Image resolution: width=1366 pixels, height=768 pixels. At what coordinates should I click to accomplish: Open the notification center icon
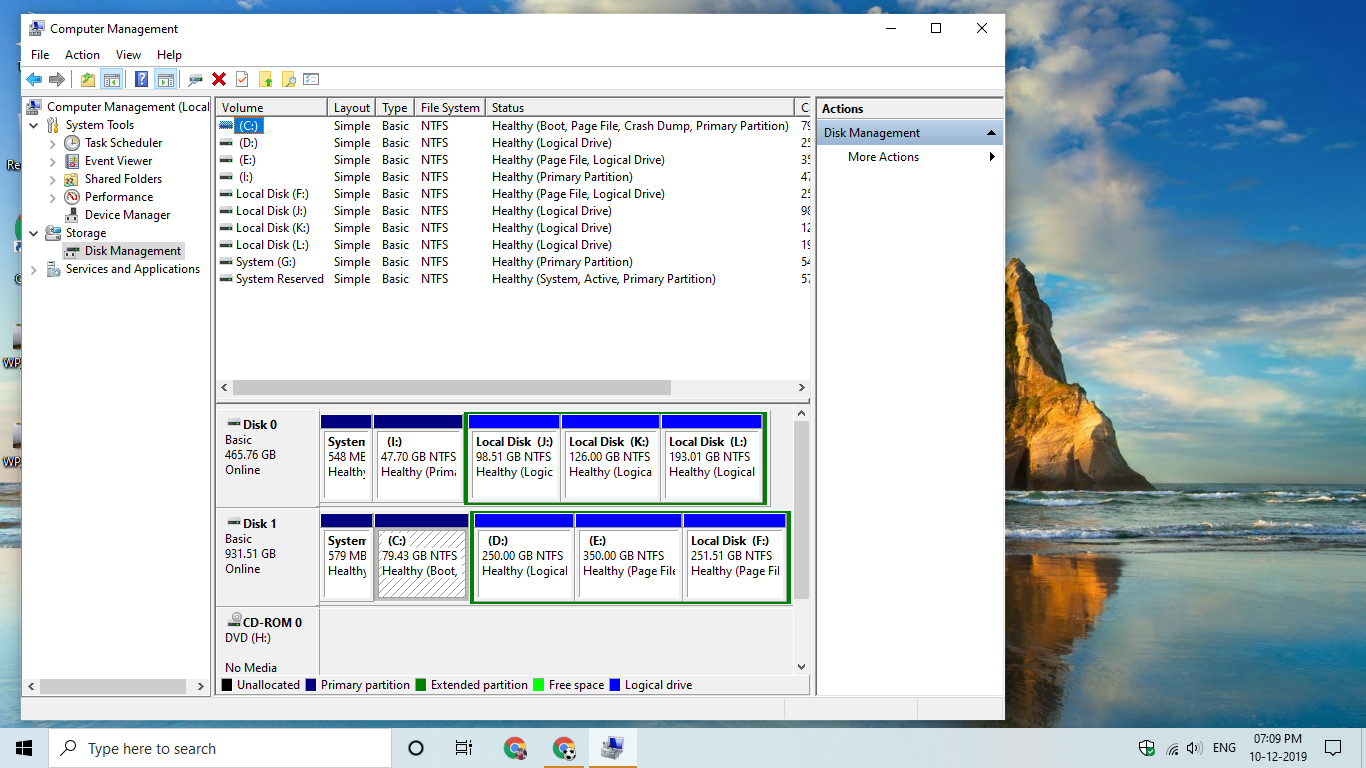pyautogui.click(x=1332, y=748)
